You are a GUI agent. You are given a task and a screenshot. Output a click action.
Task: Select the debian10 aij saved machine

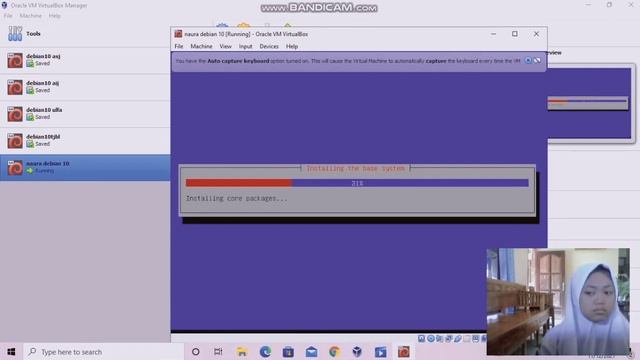pos(85,87)
